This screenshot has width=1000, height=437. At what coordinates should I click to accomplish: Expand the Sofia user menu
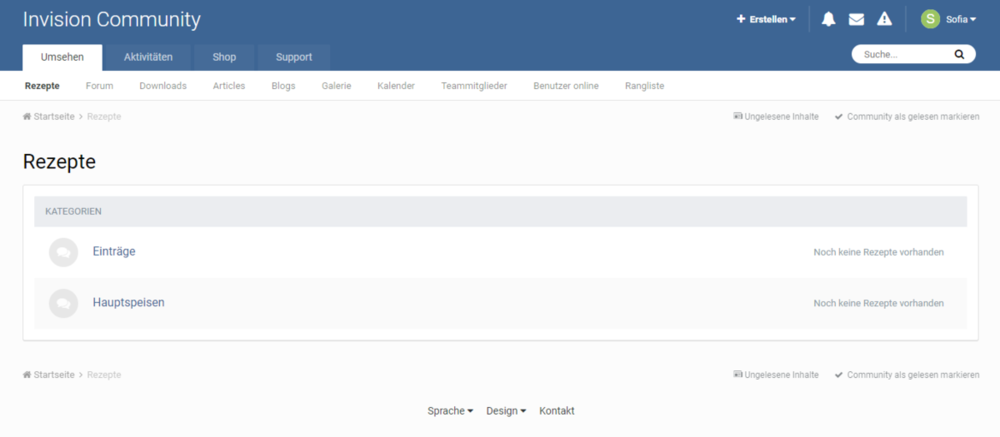[961, 19]
